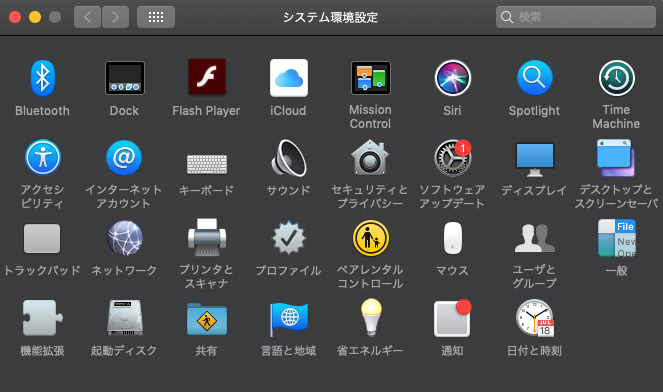The width and height of the screenshot is (663, 392).
Task: Go forward with the right arrow button
Action: coord(115,17)
